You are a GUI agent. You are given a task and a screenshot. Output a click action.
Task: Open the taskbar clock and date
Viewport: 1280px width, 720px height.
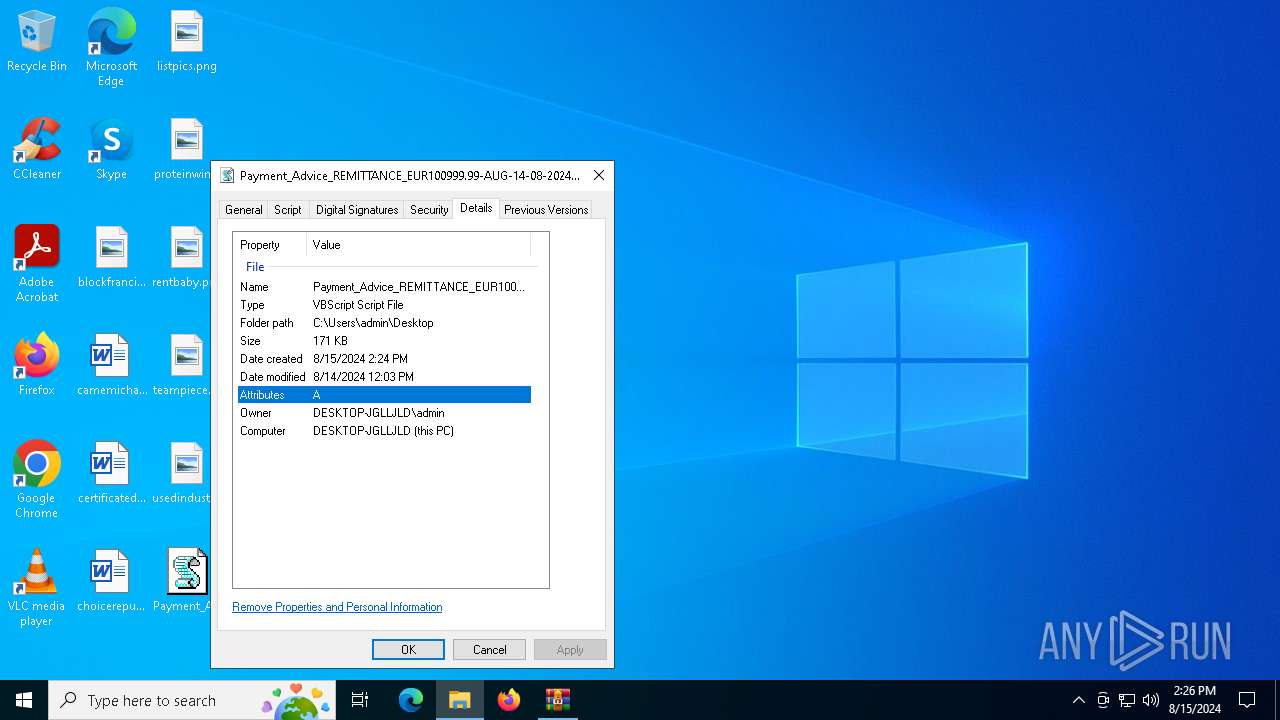[1195, 700]
